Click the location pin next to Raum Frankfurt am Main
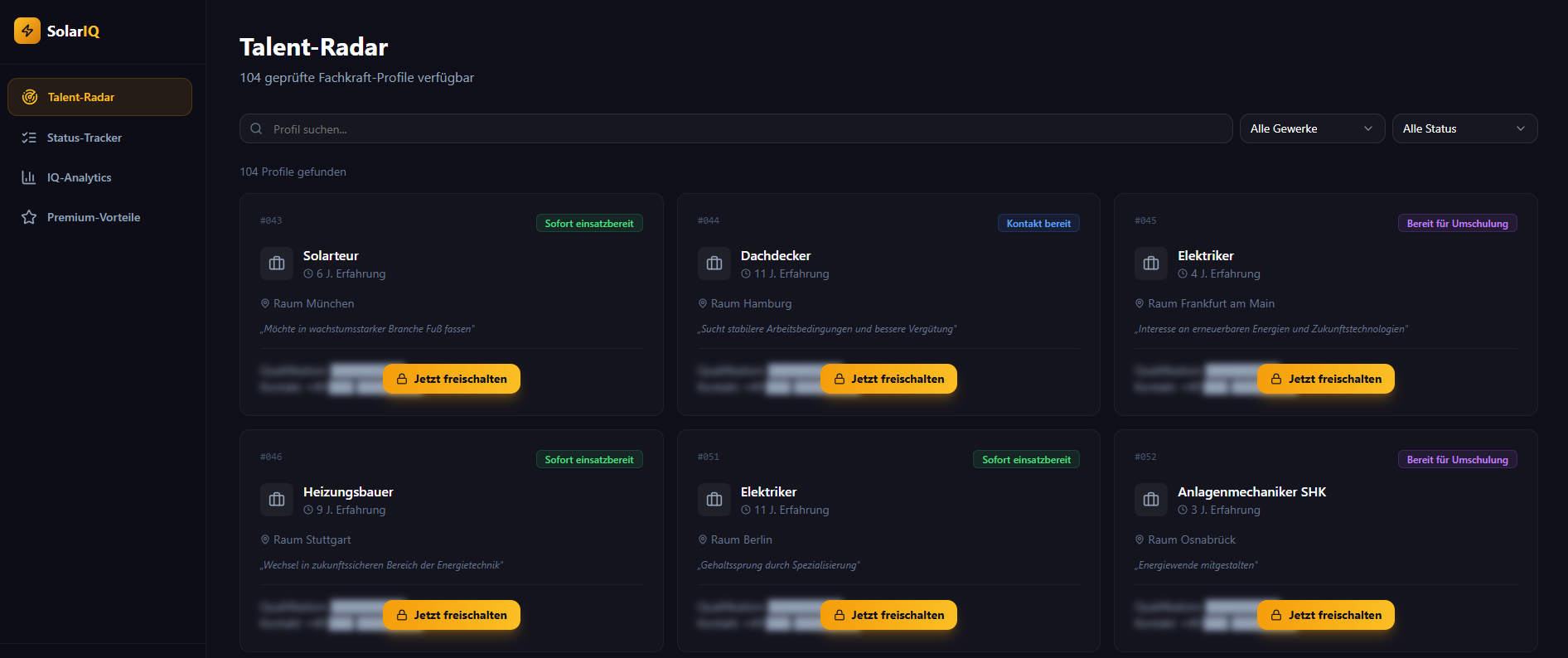The image size is (1568, 658). [1140, 303]
